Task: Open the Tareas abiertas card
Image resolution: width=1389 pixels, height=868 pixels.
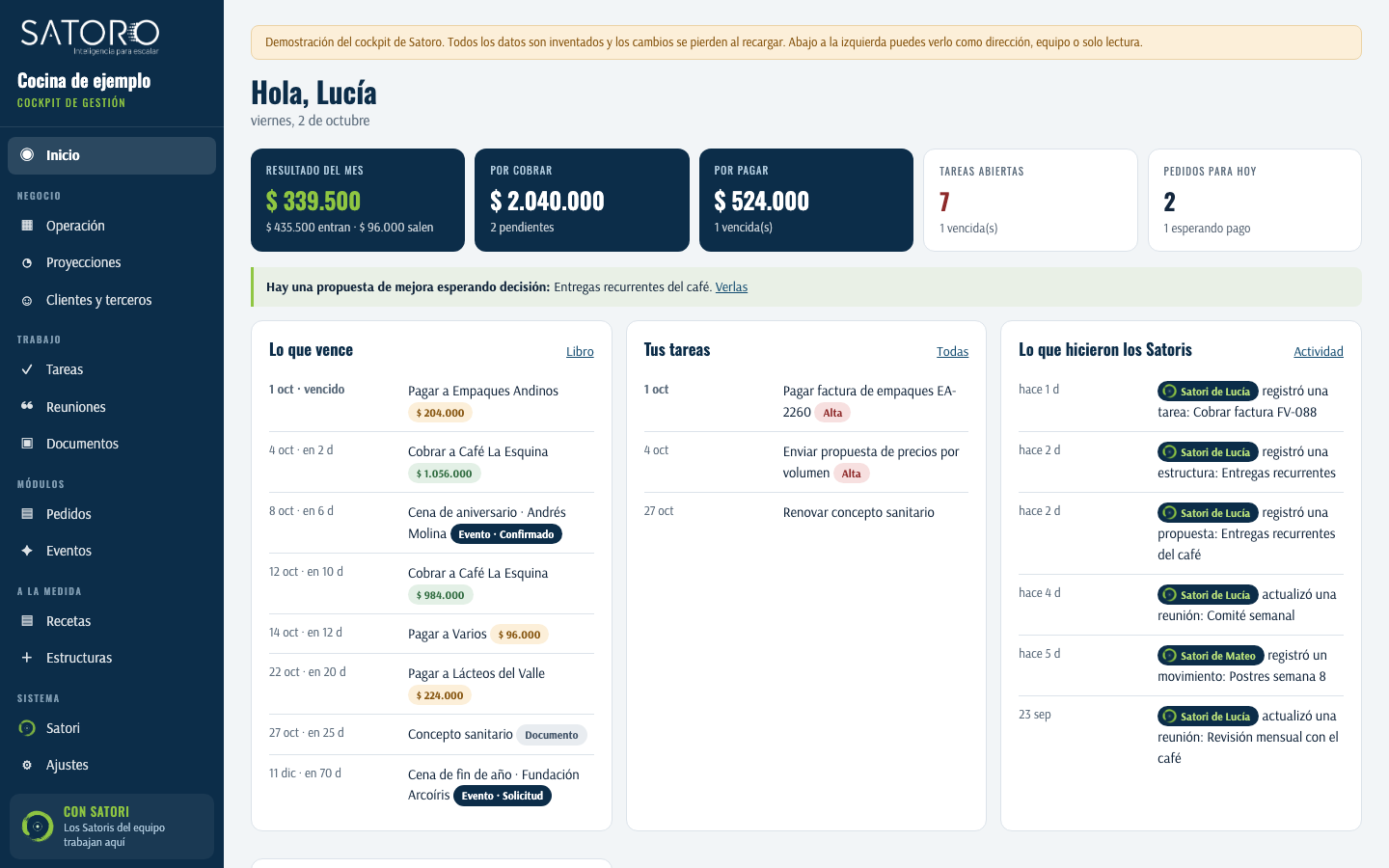Action: point(1030,200)
